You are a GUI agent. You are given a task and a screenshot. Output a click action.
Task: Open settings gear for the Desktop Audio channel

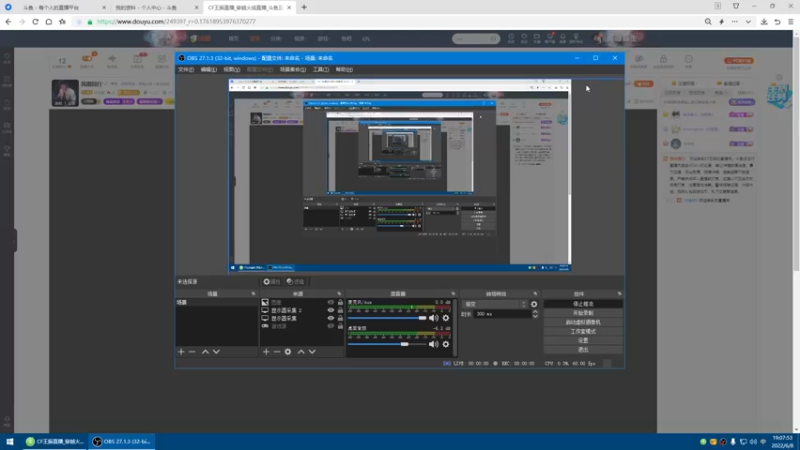tap(446, 344)
